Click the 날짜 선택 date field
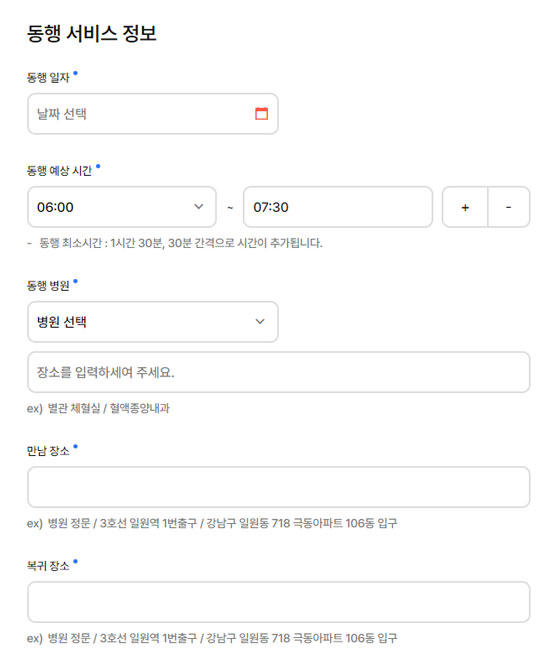560x671 pixels. tap(153, 114)
